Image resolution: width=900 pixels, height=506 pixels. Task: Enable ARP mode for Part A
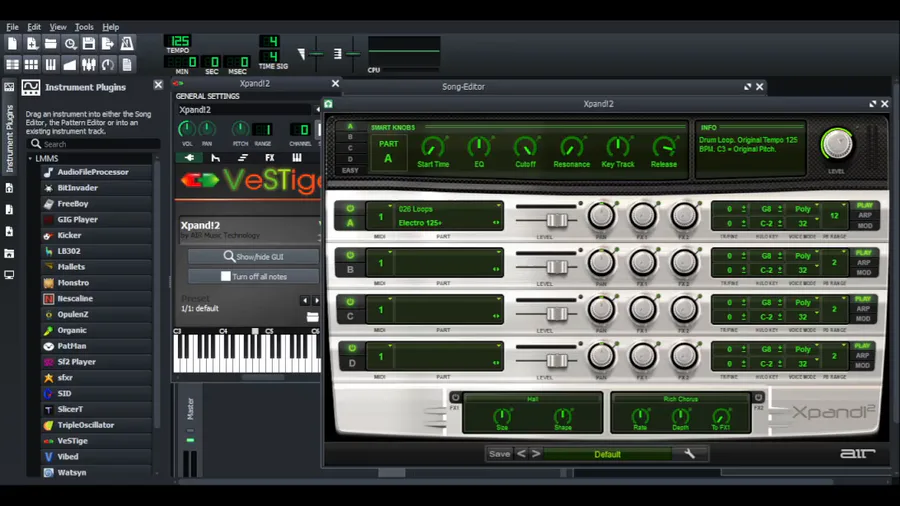(x=864, y=215)
